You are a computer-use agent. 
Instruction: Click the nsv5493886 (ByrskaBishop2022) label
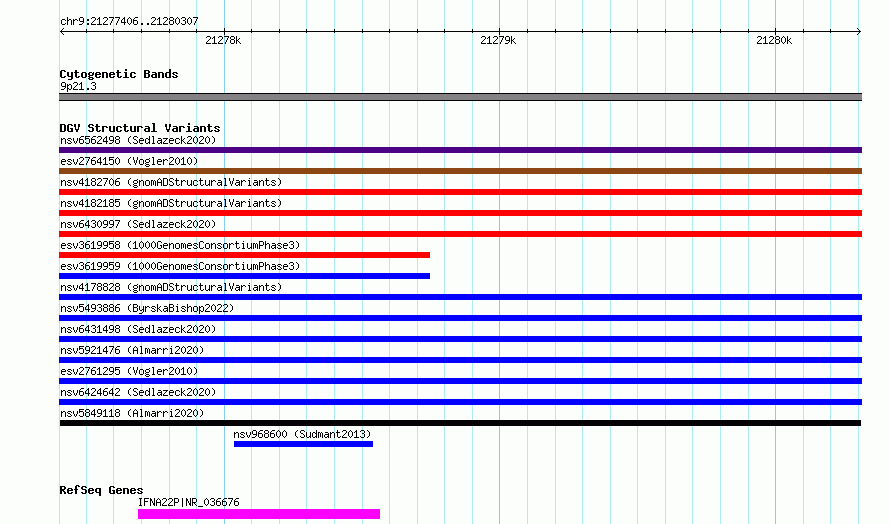point(147,308)
